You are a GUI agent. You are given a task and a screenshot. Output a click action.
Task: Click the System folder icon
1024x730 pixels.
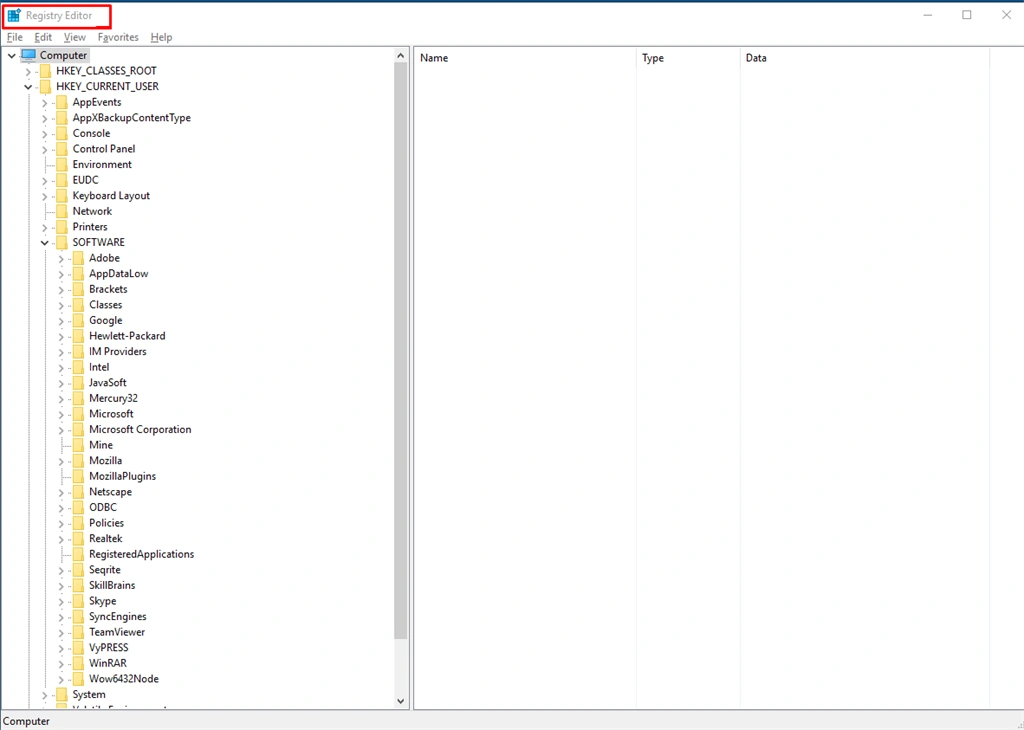[x=61, y=694]
